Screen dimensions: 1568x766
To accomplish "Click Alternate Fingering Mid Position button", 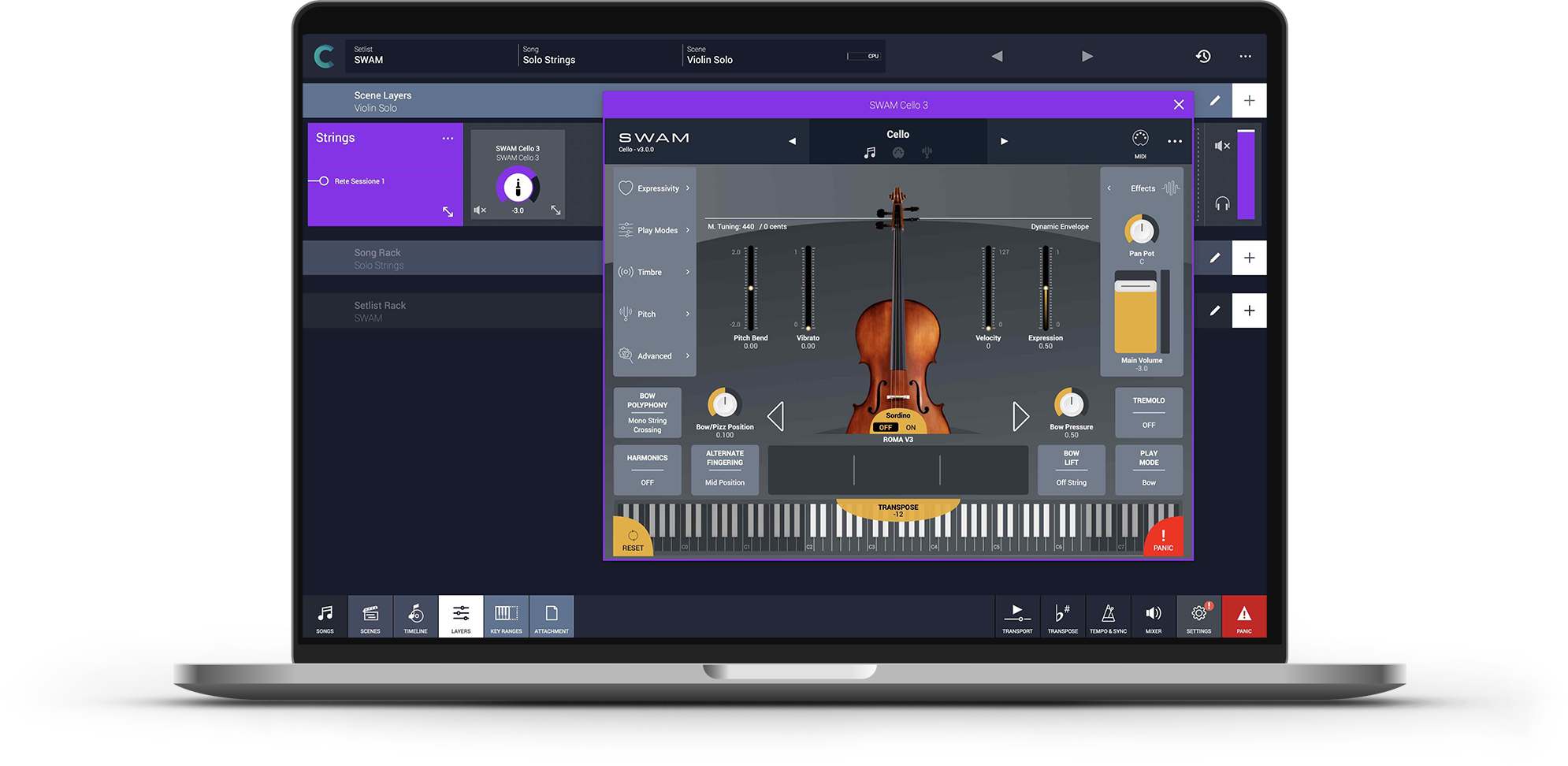I will (x=725, y=470).
